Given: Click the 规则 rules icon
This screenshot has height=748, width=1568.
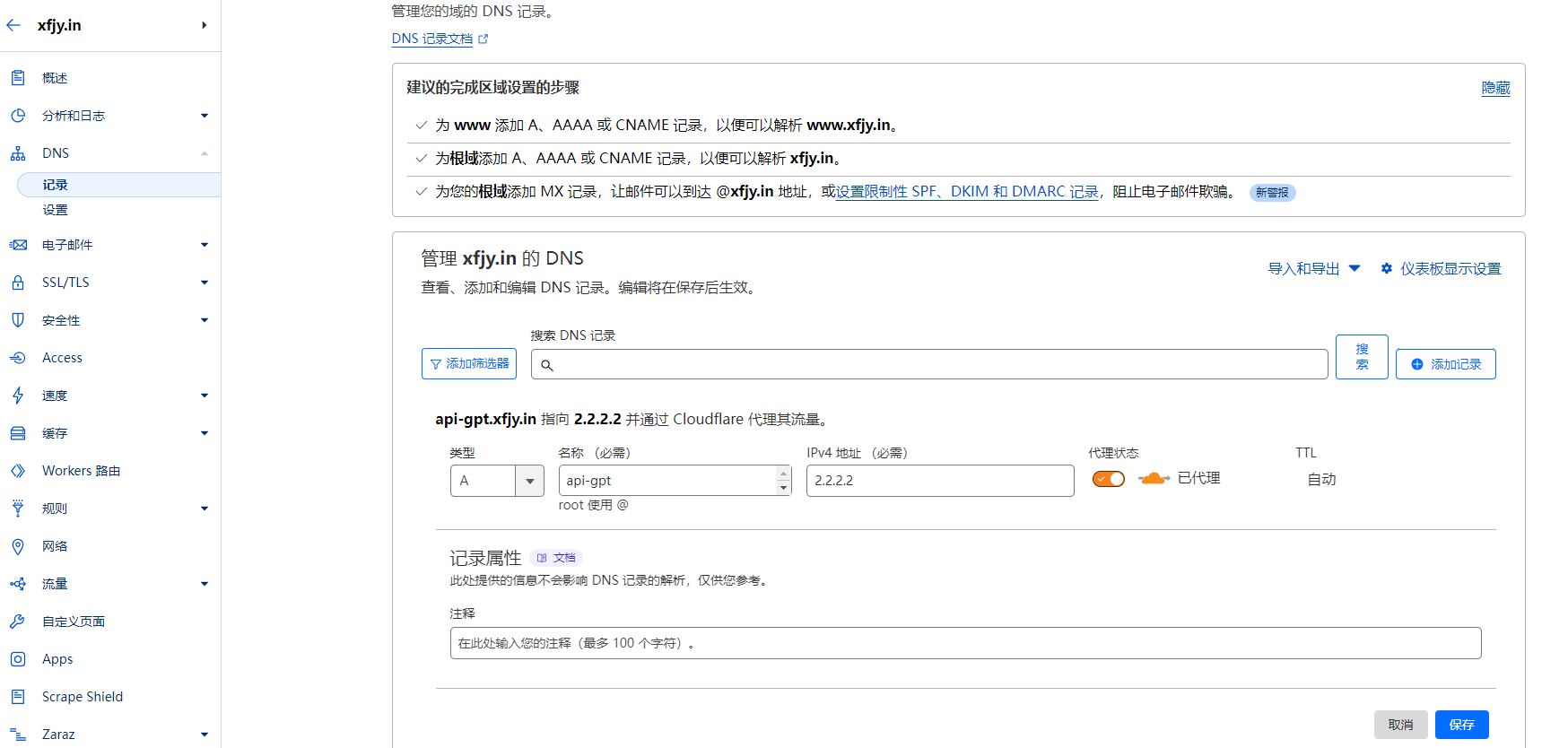Looking at the screenshot, I should 18,509.
